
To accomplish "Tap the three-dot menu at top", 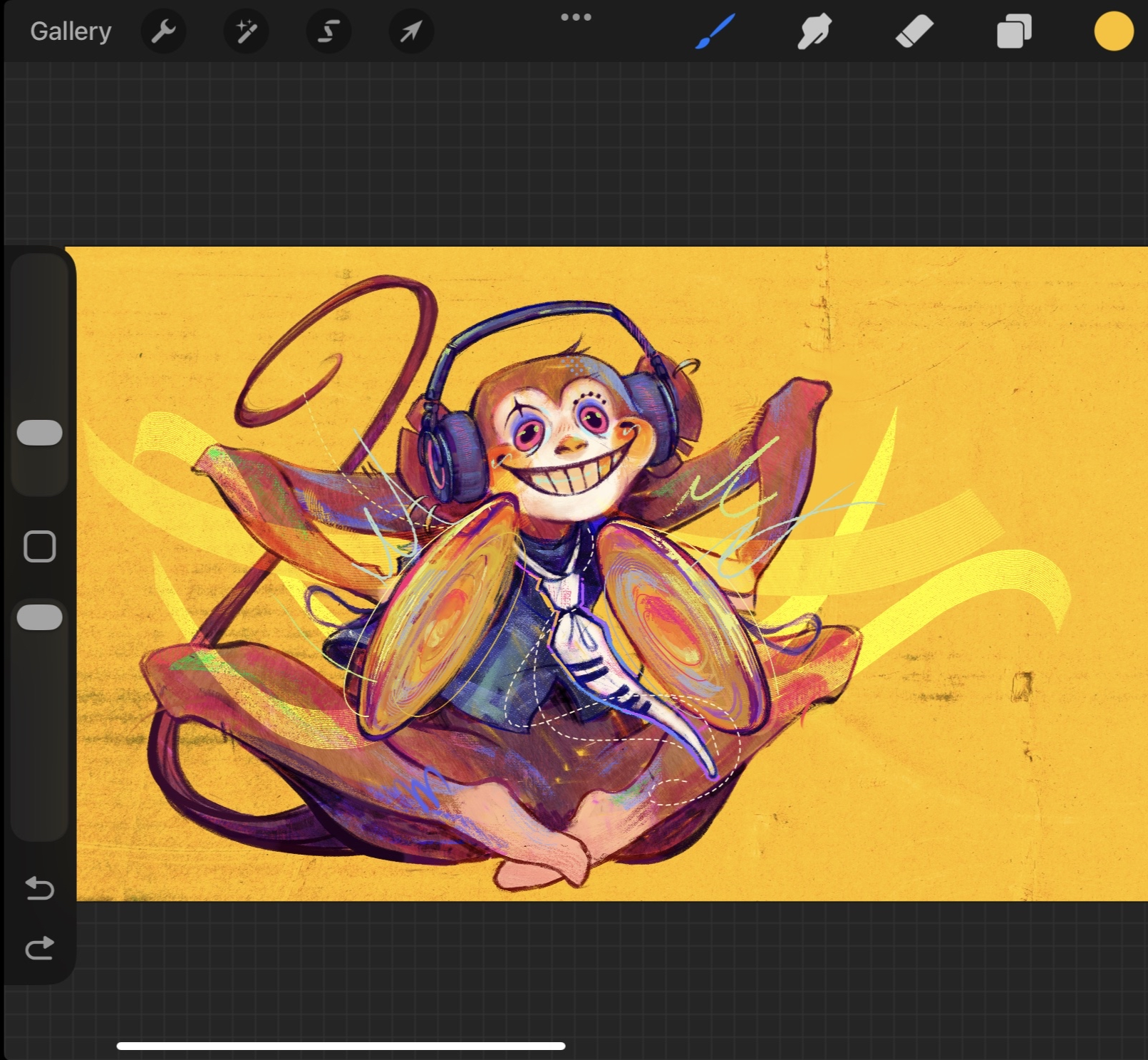I will pyautogui.click(x=576, y=17).
